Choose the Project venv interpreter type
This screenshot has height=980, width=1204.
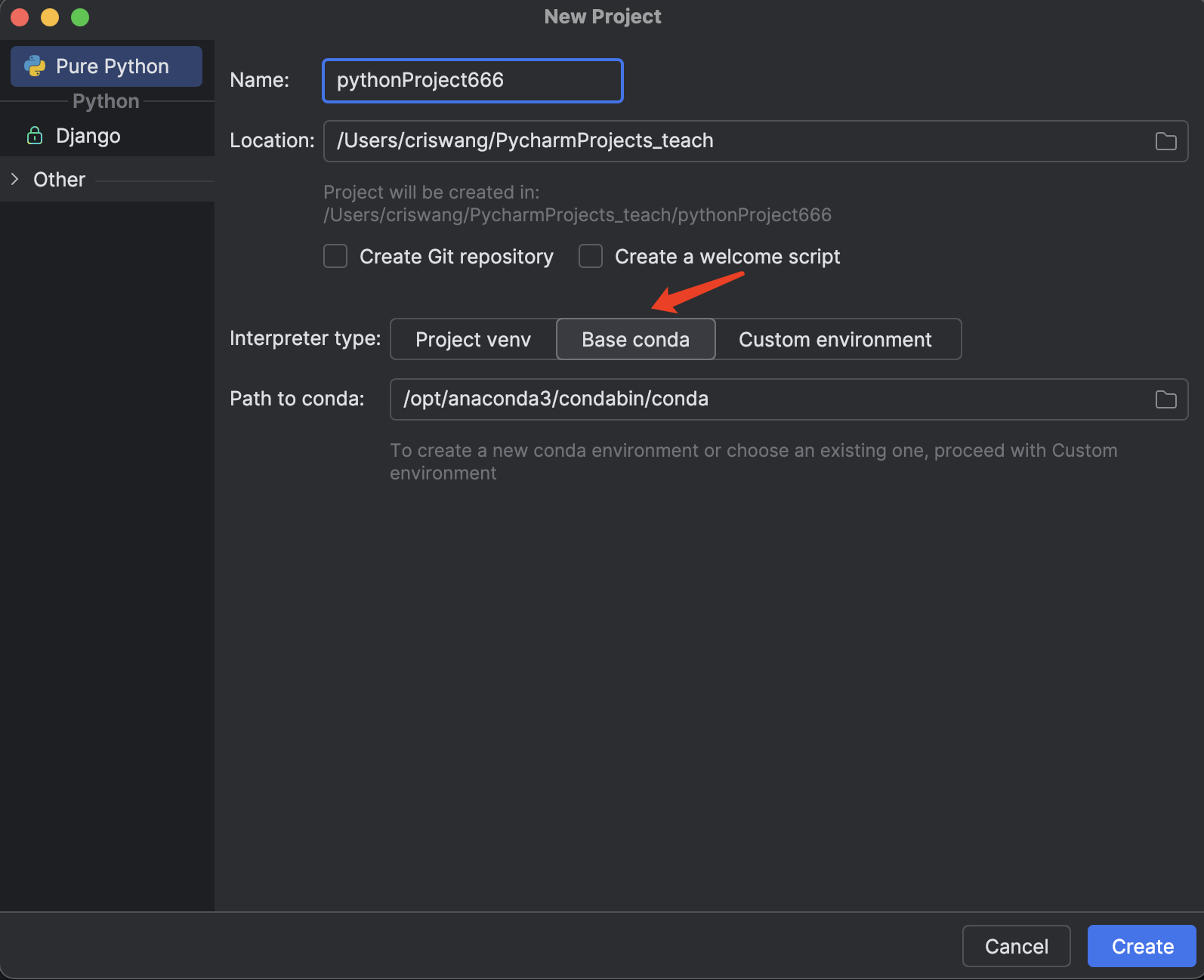click(x=474, y=339)
